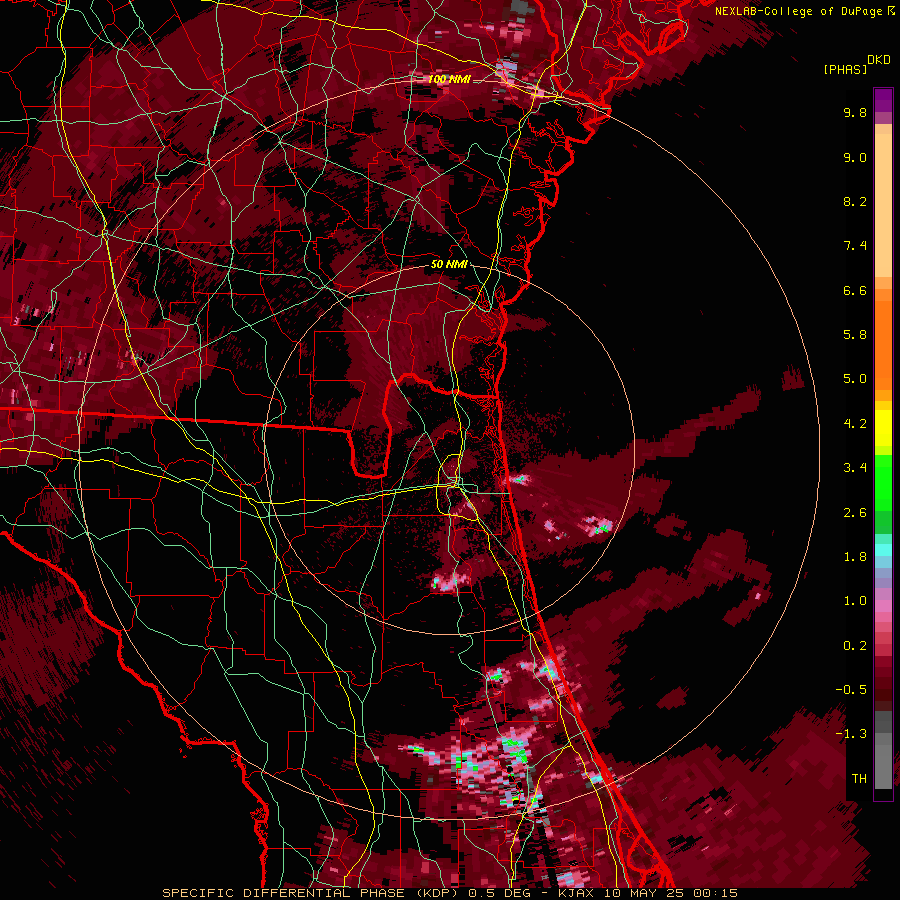Click the SPECIFIC DIFFERENTIAL PHASE (KDP) caption
This screenshot has height=900, width=900.
coord(310,893)
